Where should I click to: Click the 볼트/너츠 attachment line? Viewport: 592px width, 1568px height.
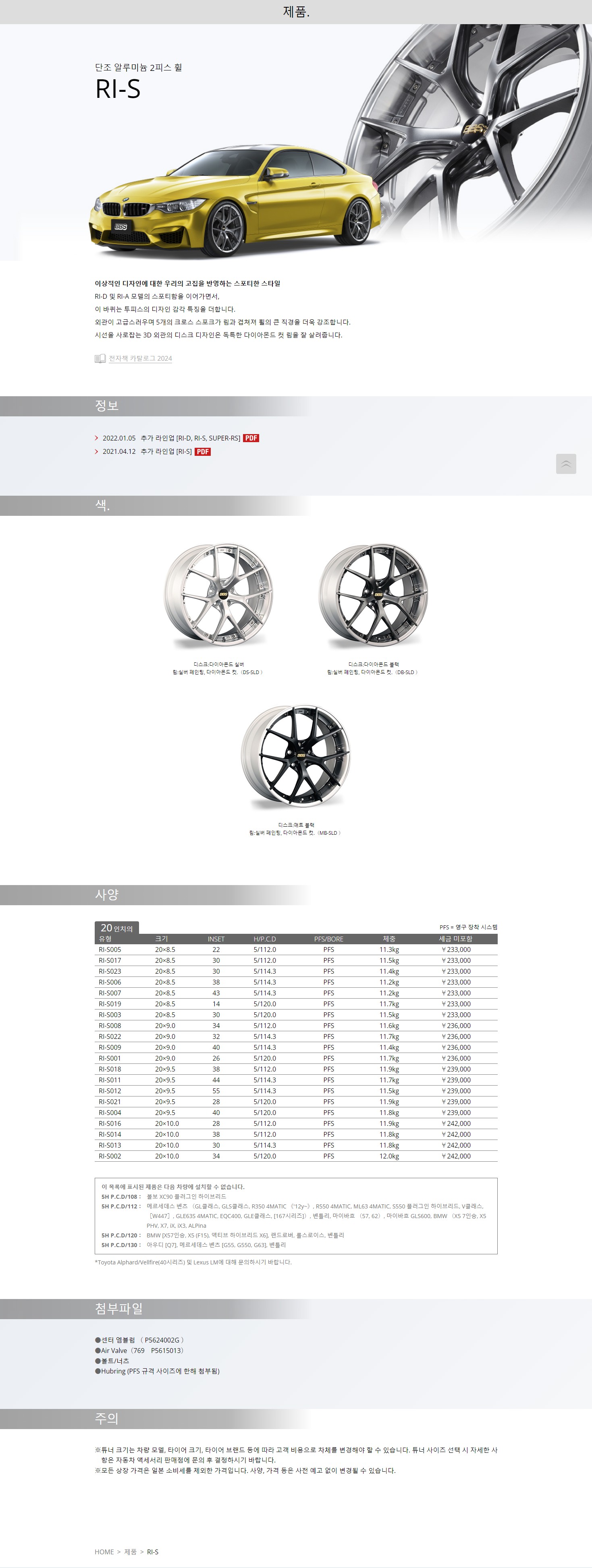pos(112,1361)
